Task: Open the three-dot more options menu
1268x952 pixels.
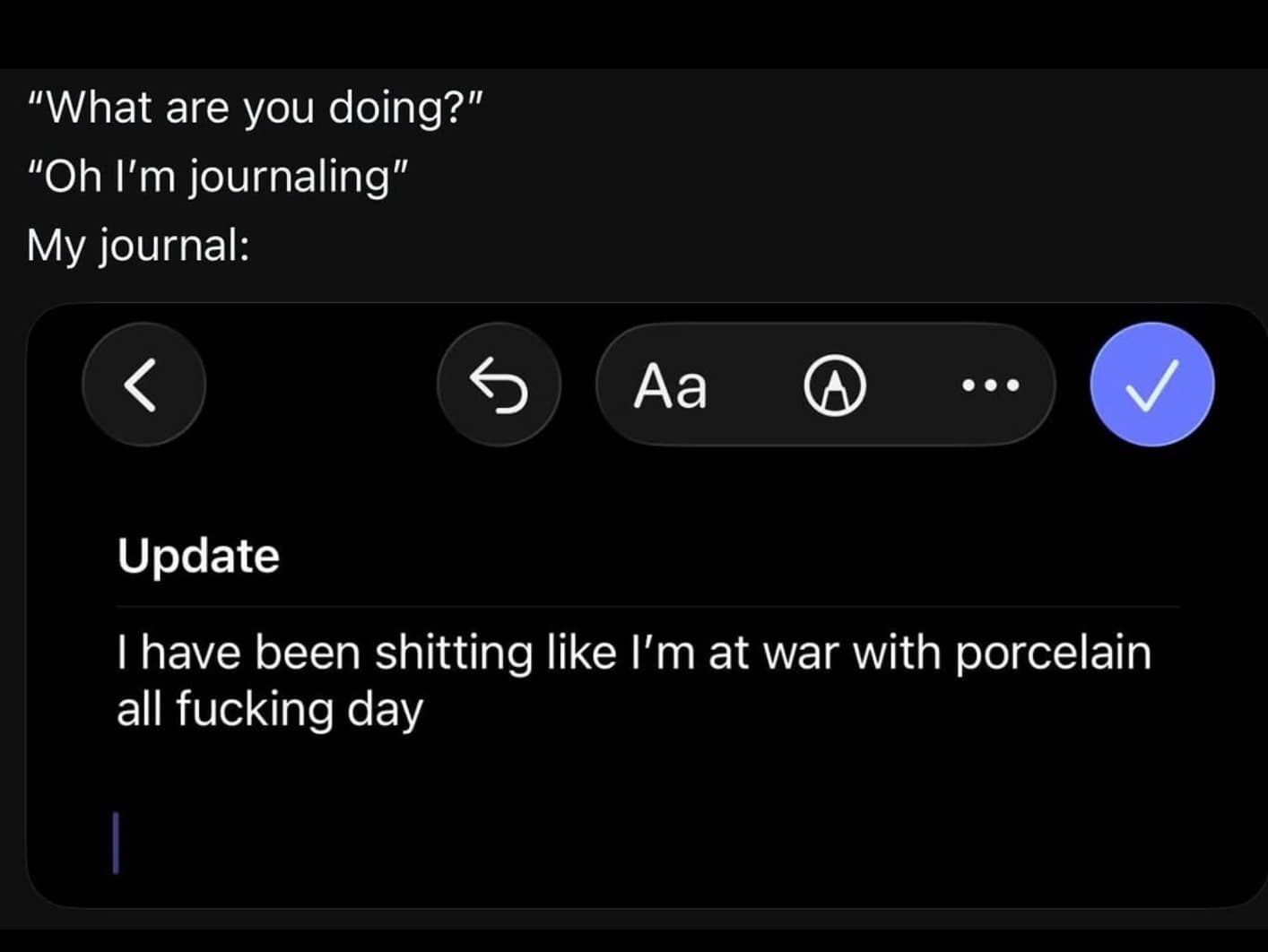Action: (x=990, y=386)
